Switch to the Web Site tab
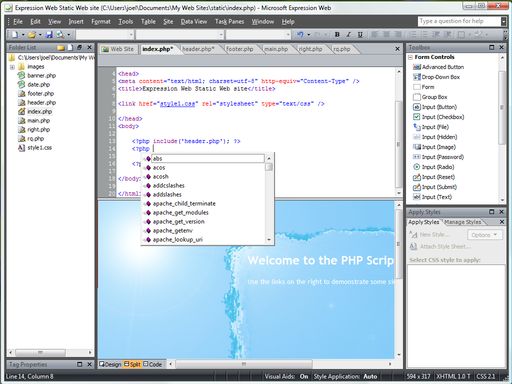The height and width of the screenshot is (384, 512). point(118,49)
